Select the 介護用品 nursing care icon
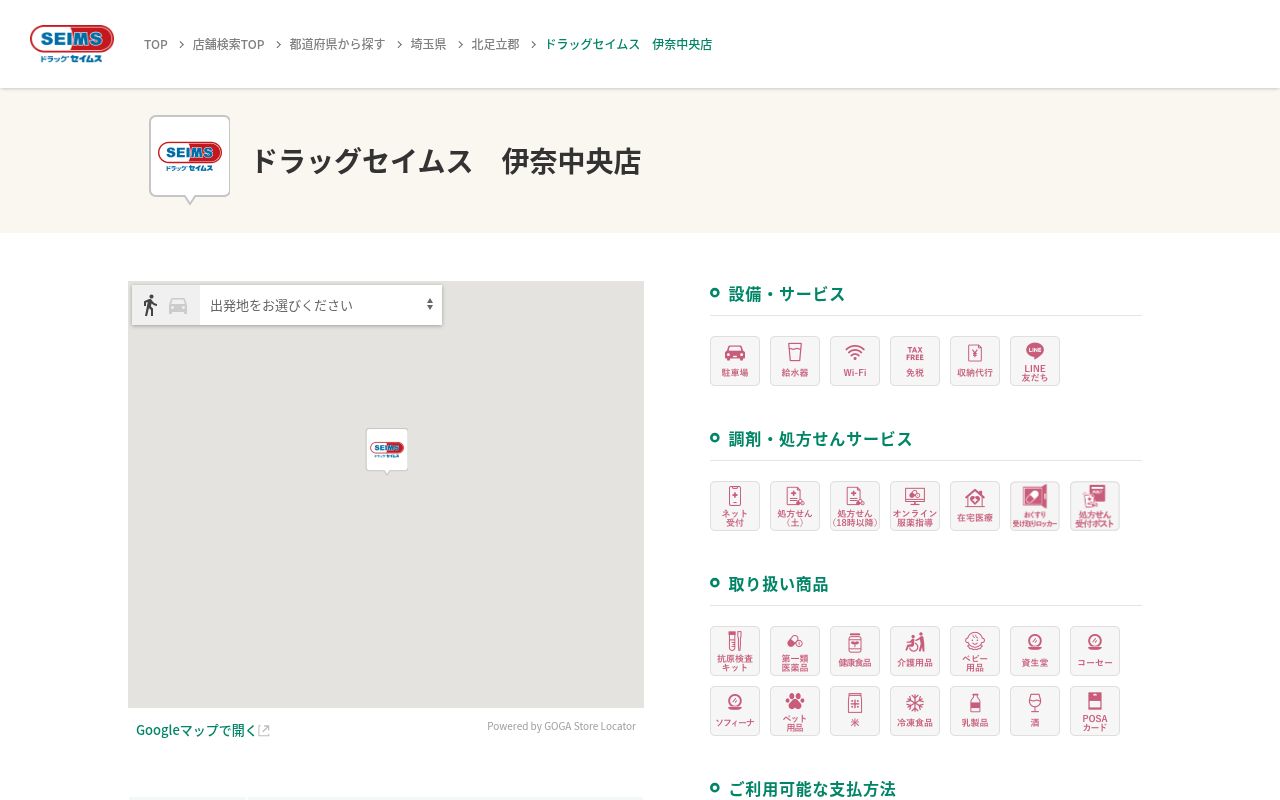 [915, 651]
